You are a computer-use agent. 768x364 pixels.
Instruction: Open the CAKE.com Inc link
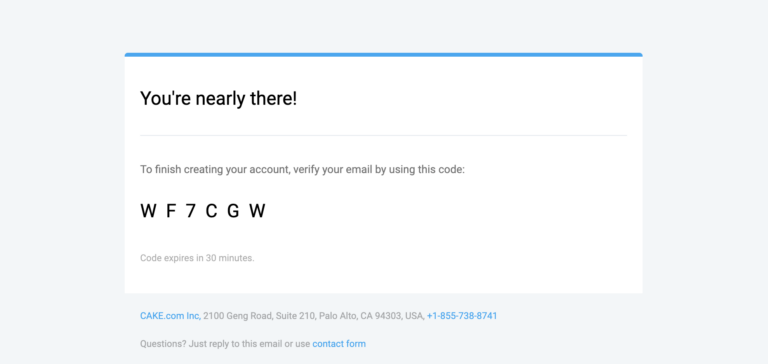tap(169, 316)
